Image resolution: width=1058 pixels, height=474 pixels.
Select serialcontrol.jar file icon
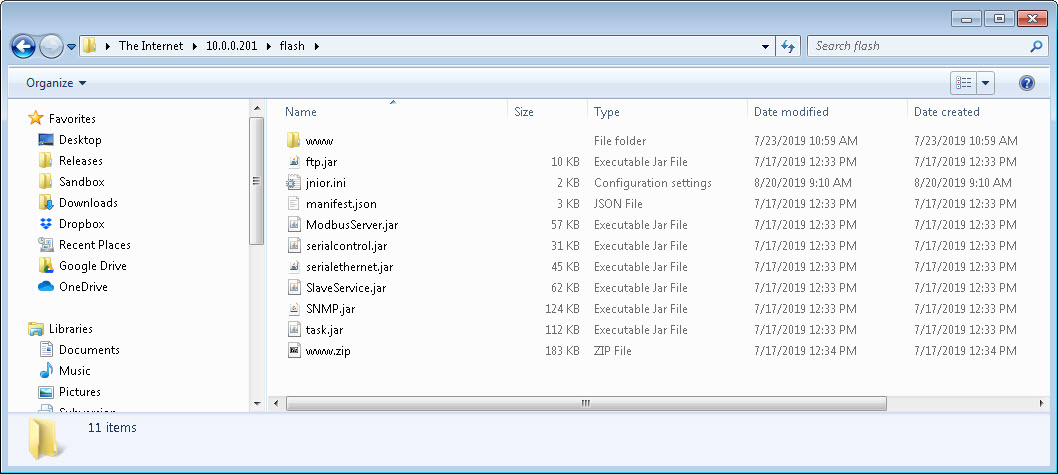(293, 245)
